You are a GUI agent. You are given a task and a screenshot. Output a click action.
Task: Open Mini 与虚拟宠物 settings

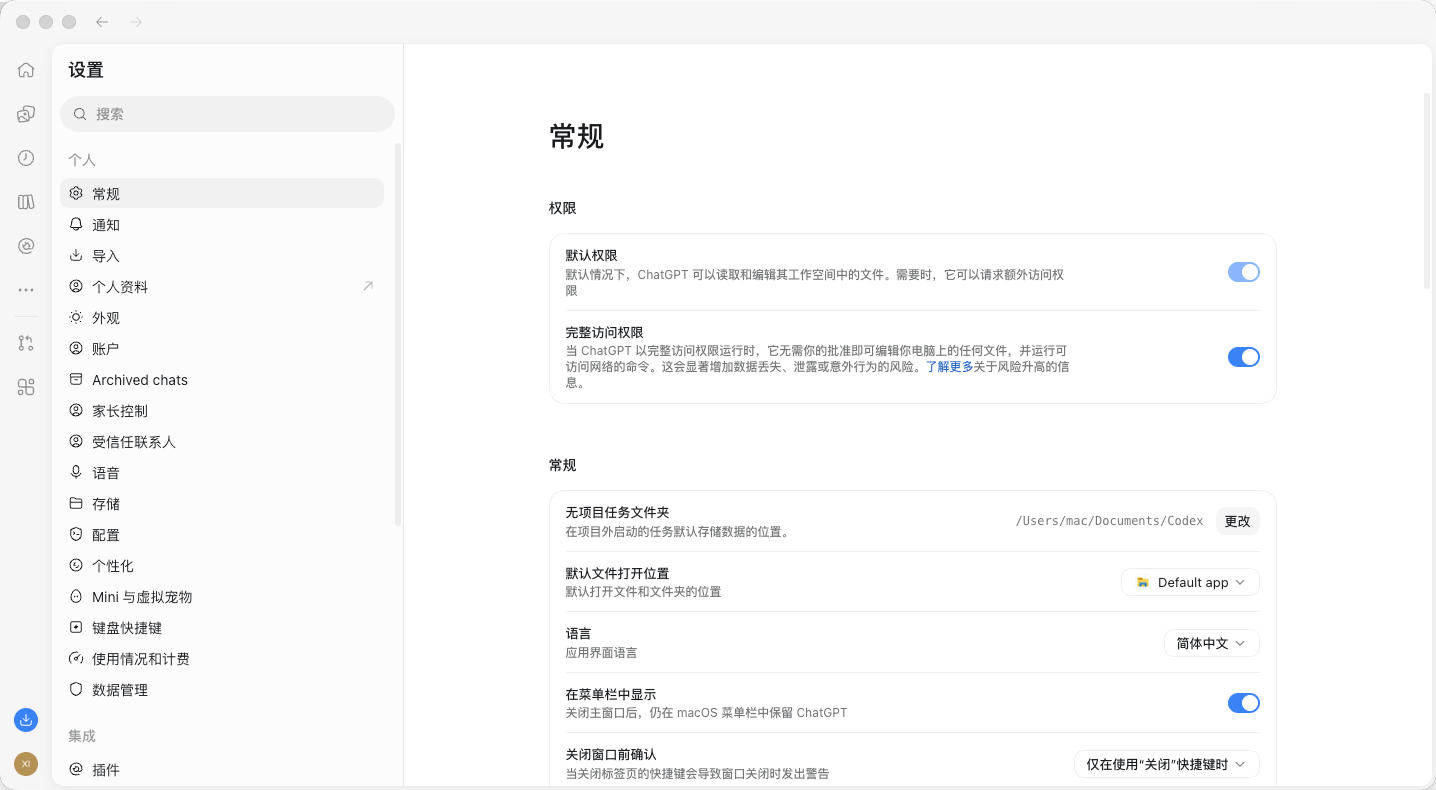click(222, 597)
